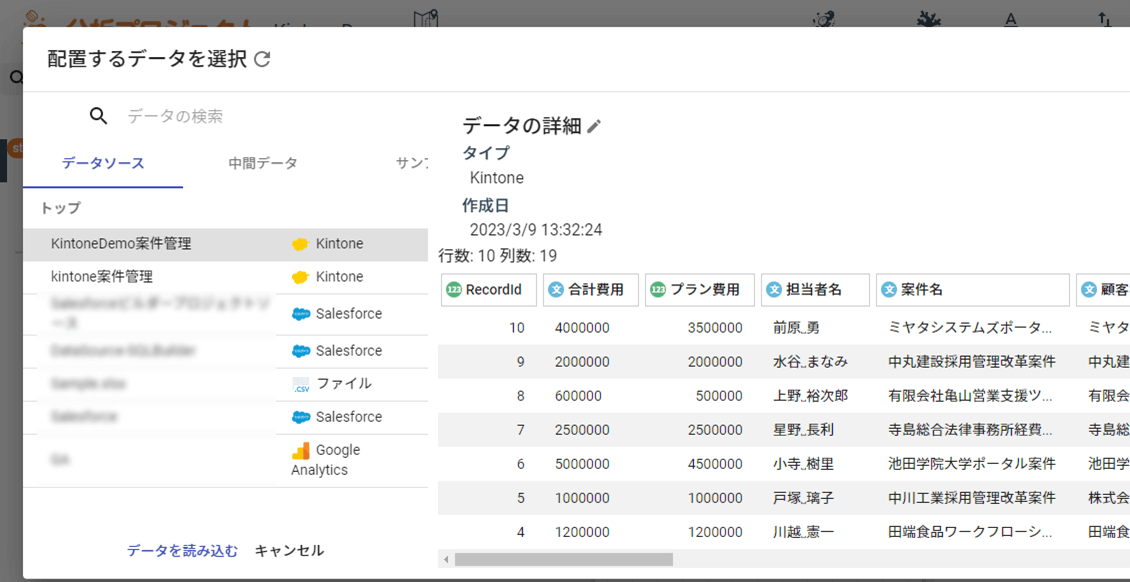Click the CSV file icon for Sample.xlsx
Screen dimensions: 1130x582
(301, 384)
